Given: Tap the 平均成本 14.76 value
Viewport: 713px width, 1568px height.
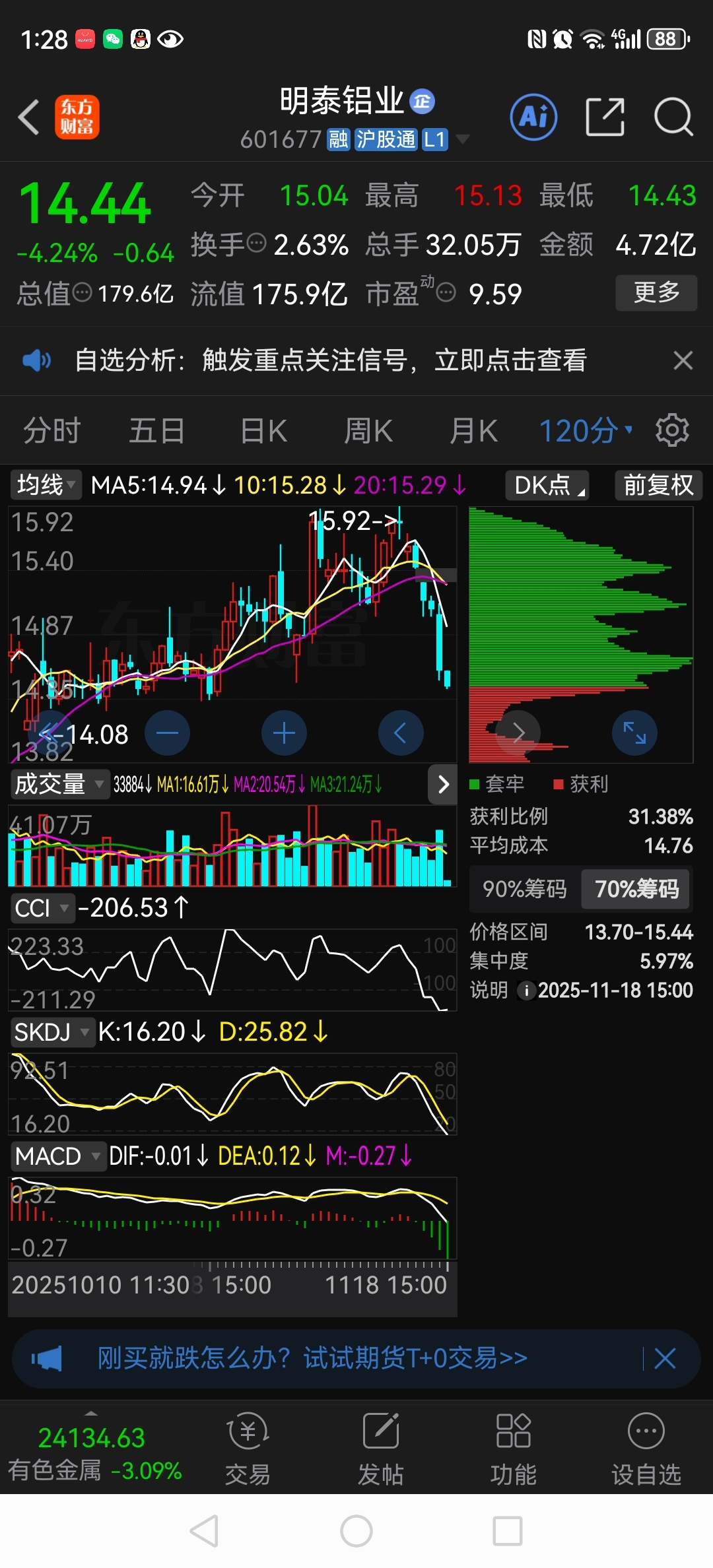Looking at the screenshot, I should [x=668, y=845].
